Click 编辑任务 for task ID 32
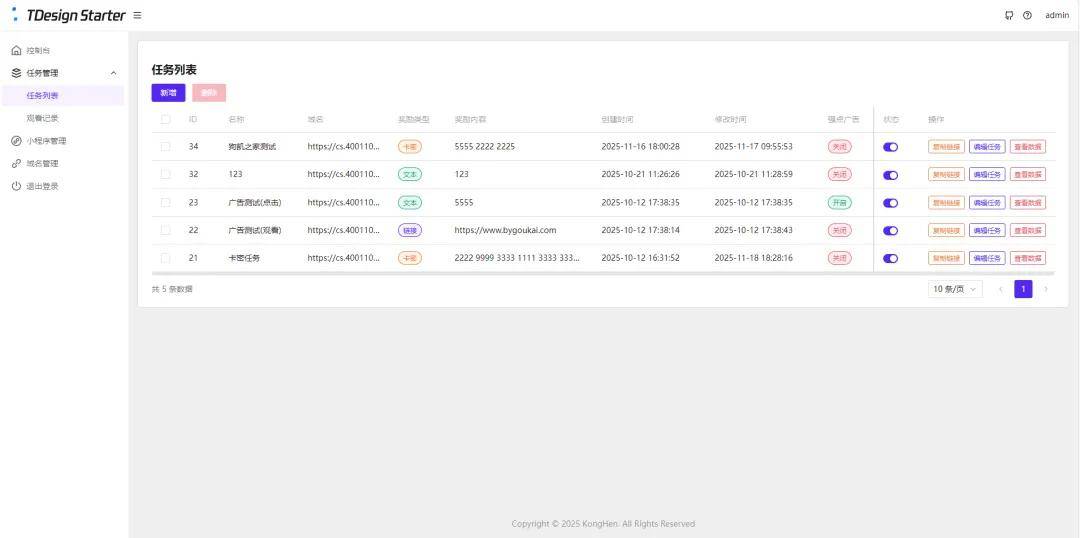Viewport: 1080px width, 538px height. click(x=986, y=175)
